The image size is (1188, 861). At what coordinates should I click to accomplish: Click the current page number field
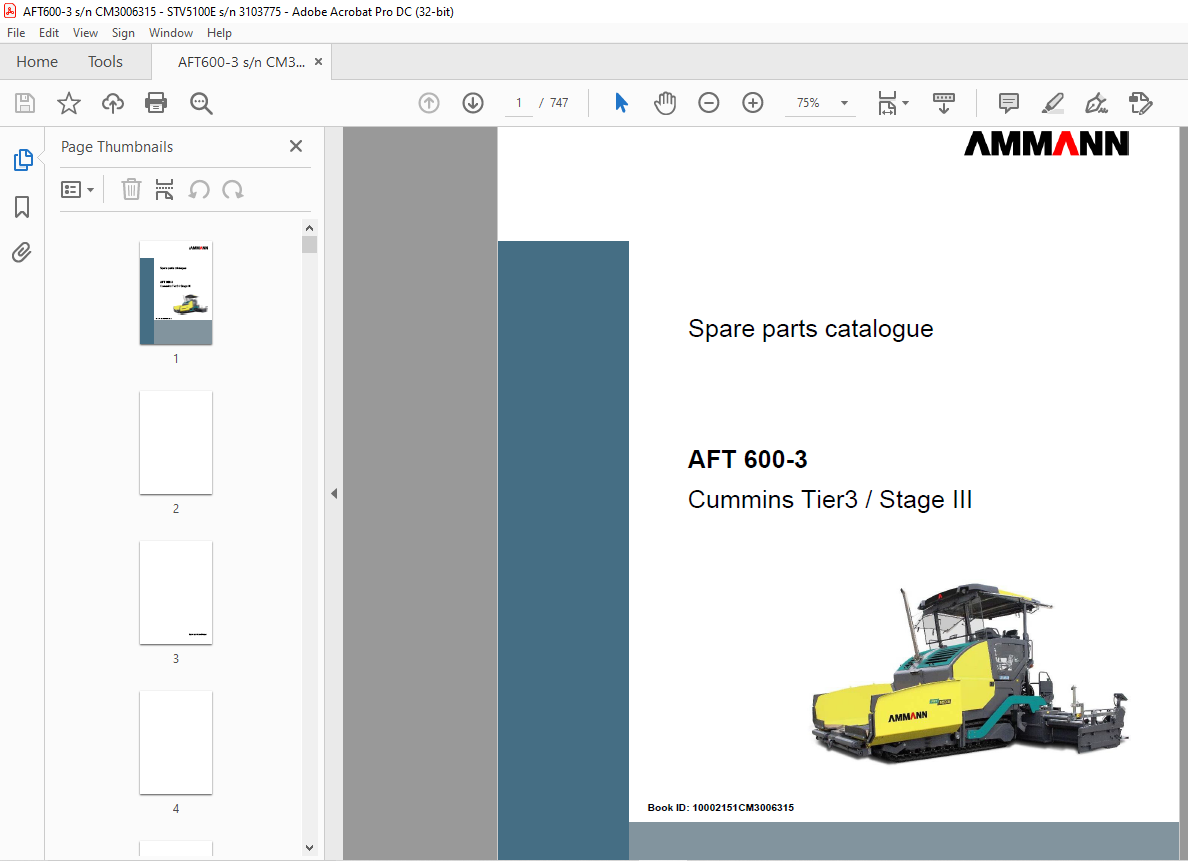[519, 103]
